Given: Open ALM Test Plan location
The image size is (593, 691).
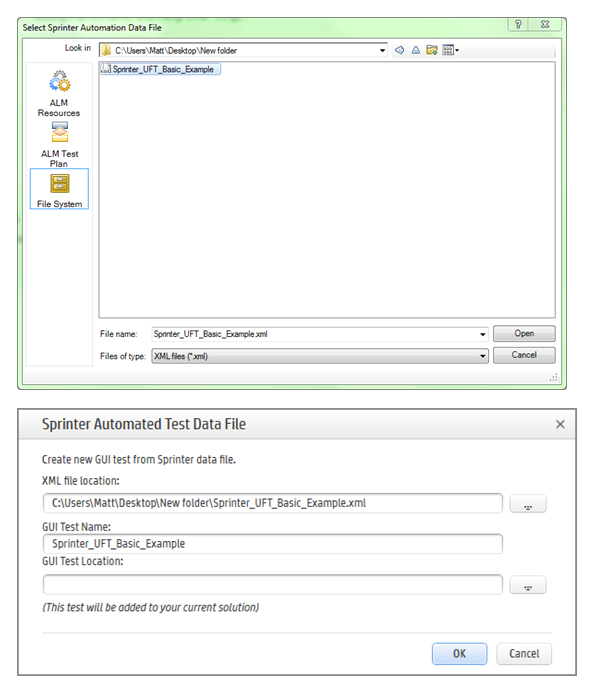Looking at the screenshot, I should click(x=59, y=145).
